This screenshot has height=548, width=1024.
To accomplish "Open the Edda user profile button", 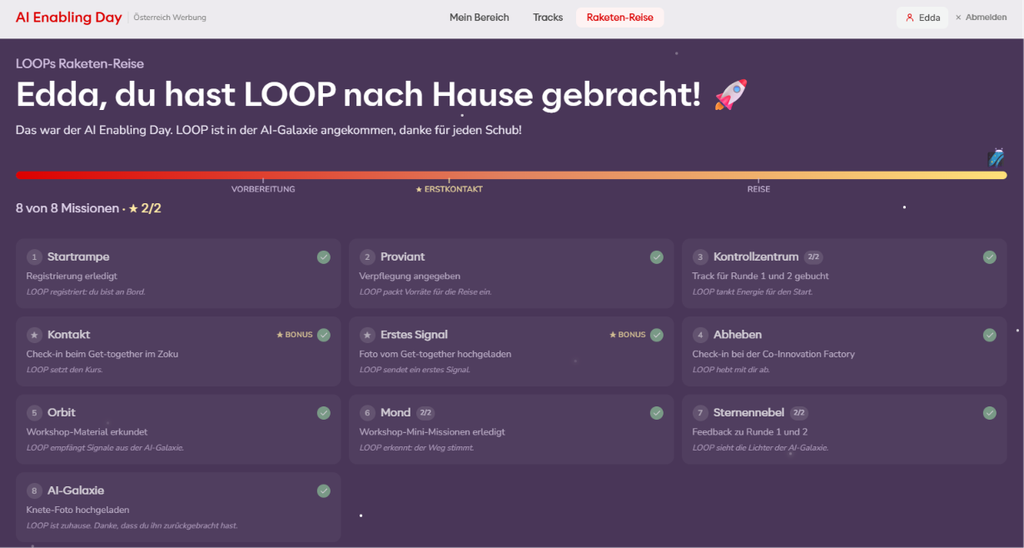I will tap(922, 18).
